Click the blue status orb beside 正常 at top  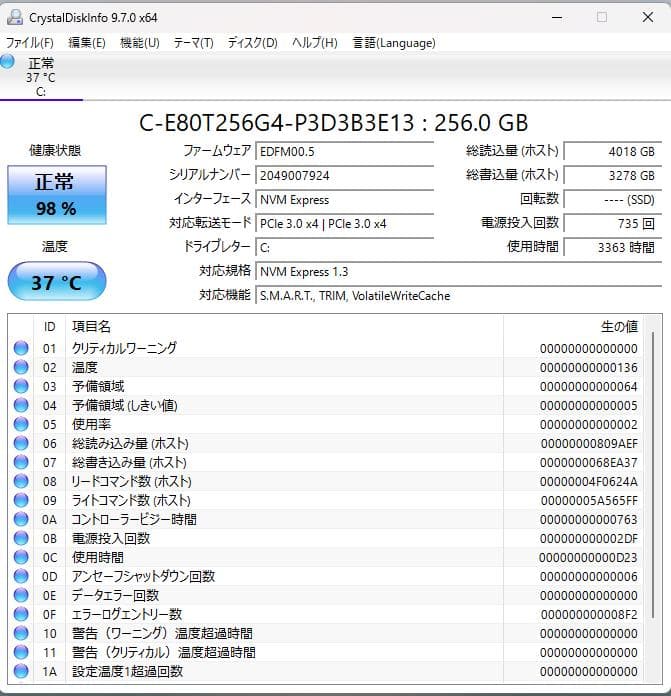(x=7, y=61)
